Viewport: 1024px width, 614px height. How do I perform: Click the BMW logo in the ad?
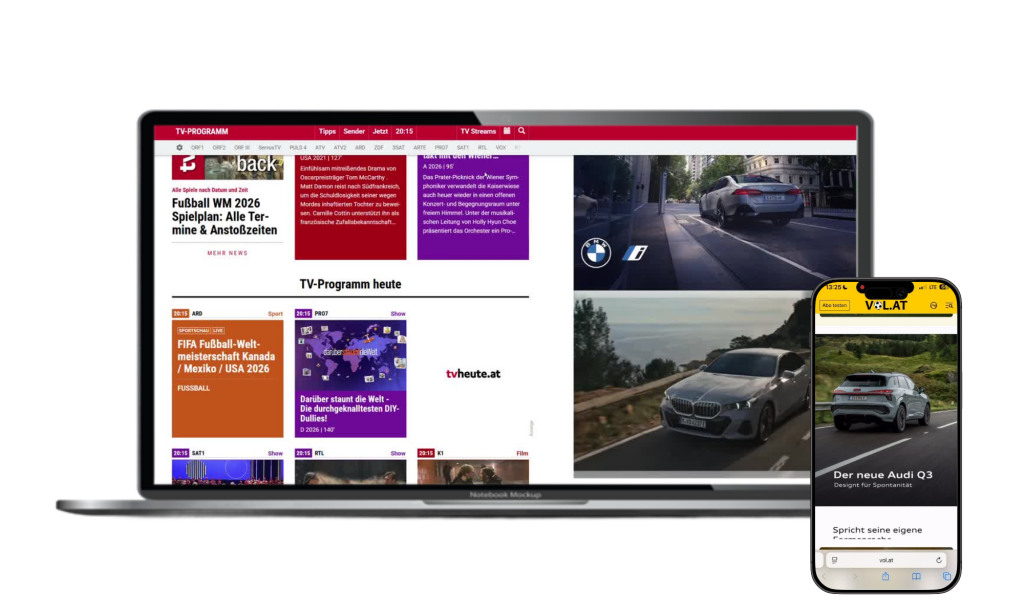point(596,253)
